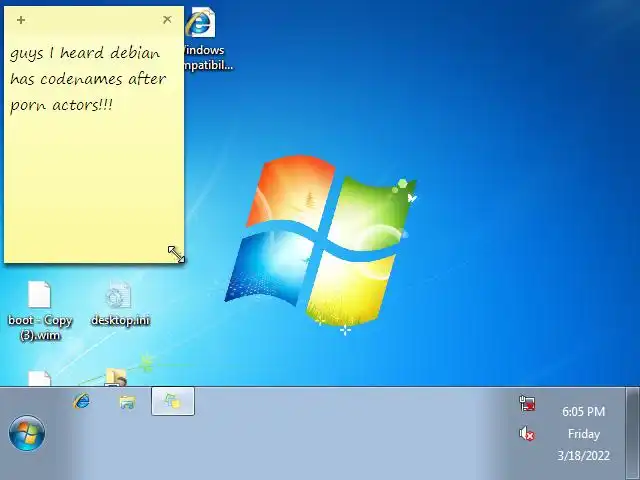Open Windows Explorer from the taskbar
Screen dimensions: 640x480
click(128, 402)
